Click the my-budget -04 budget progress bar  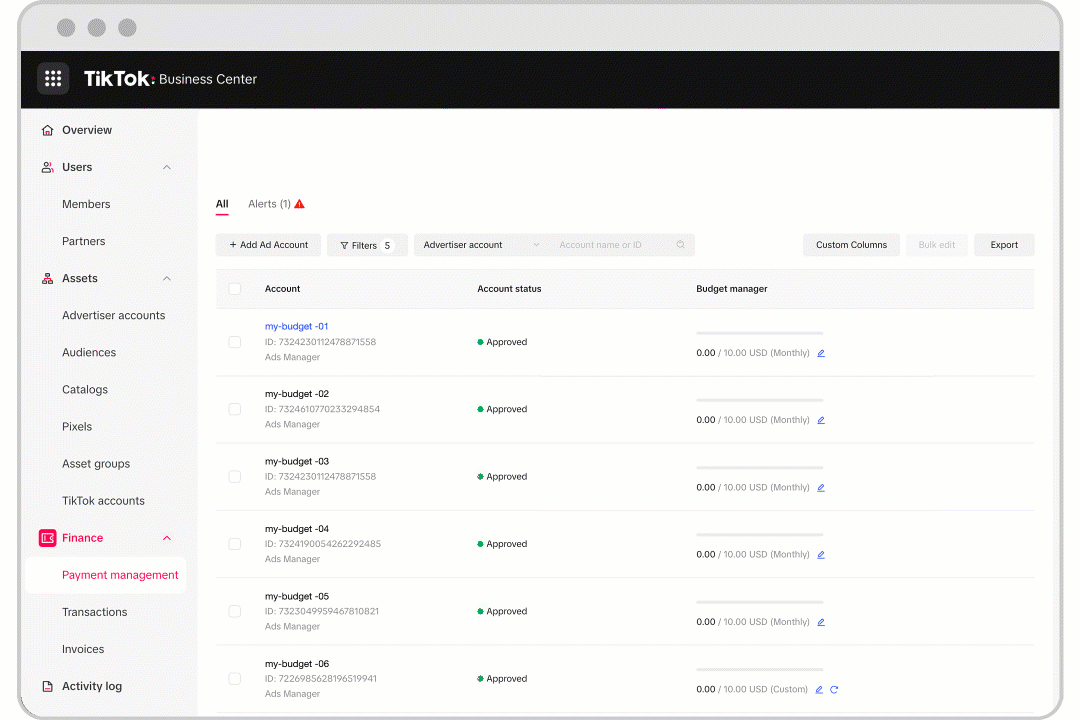point(760,535)
